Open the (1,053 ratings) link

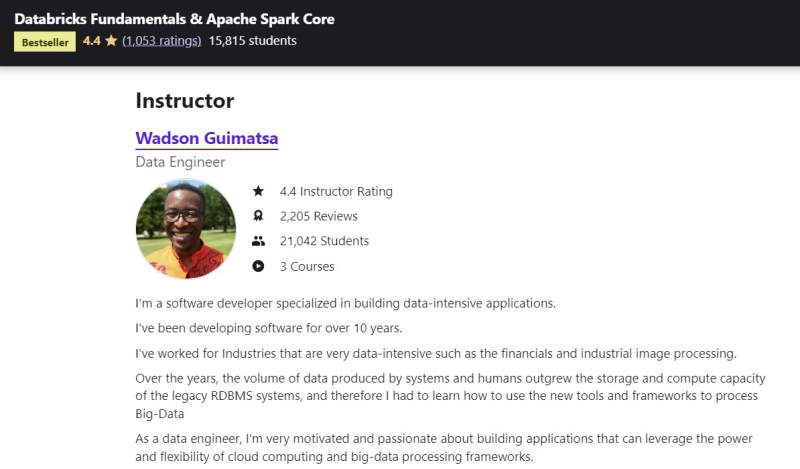(x=161, y=41)
